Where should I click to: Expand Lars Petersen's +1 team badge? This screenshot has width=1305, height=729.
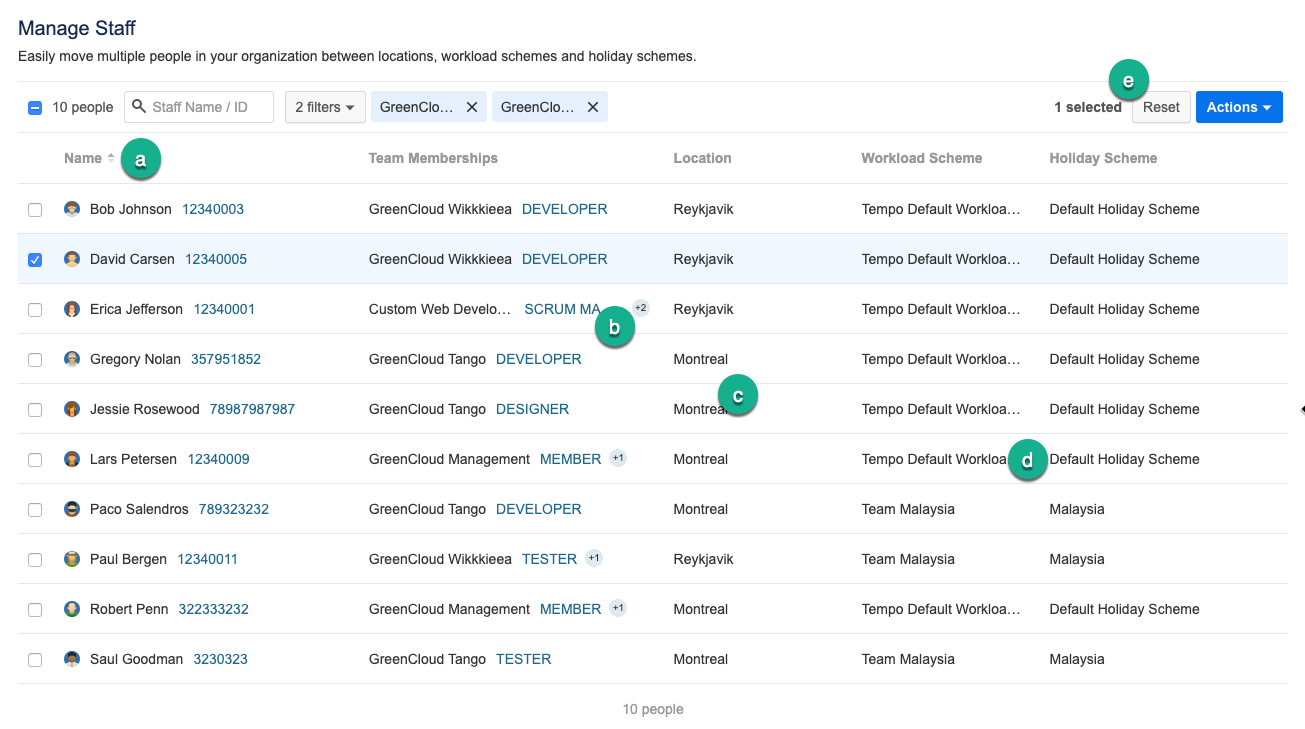pos(618,458)
